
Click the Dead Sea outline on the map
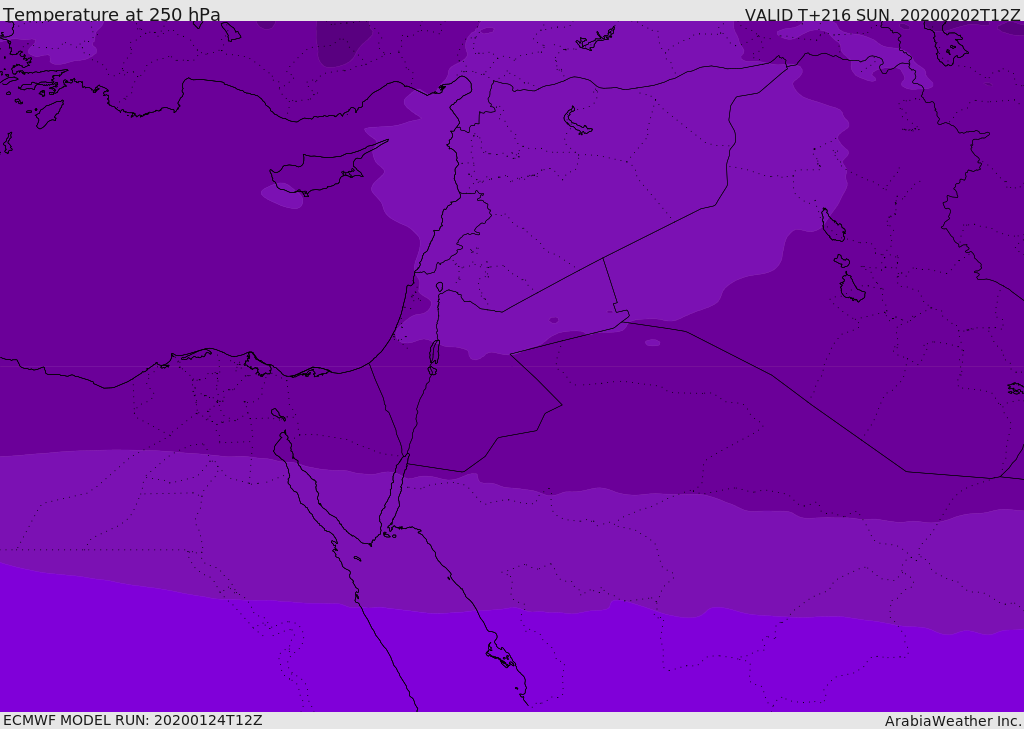[x=434, y=353]
